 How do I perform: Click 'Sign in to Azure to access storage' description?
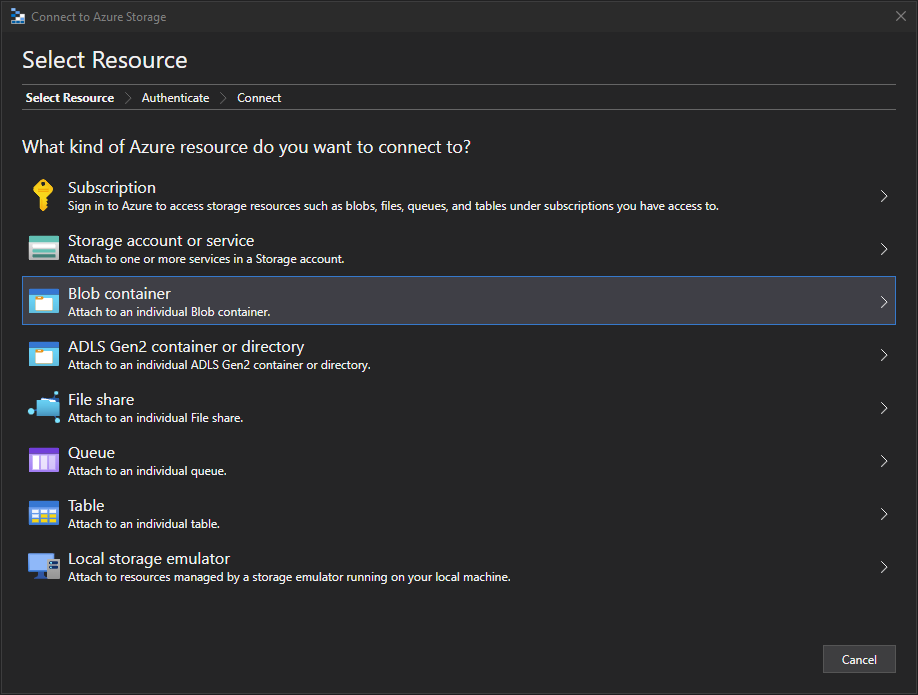click(x=393, y=206)
